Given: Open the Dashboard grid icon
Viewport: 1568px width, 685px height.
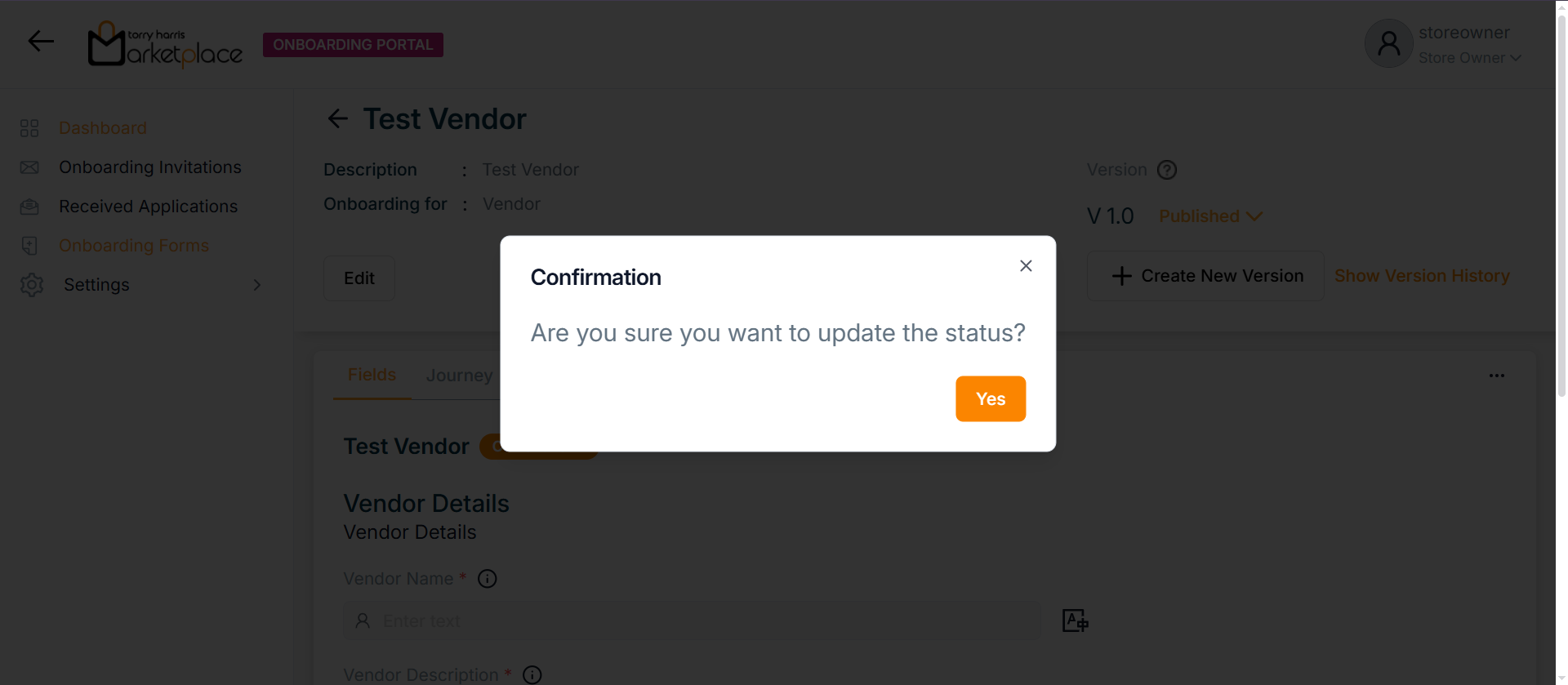Looking at the screenshot, I should [x=29, y=128].
